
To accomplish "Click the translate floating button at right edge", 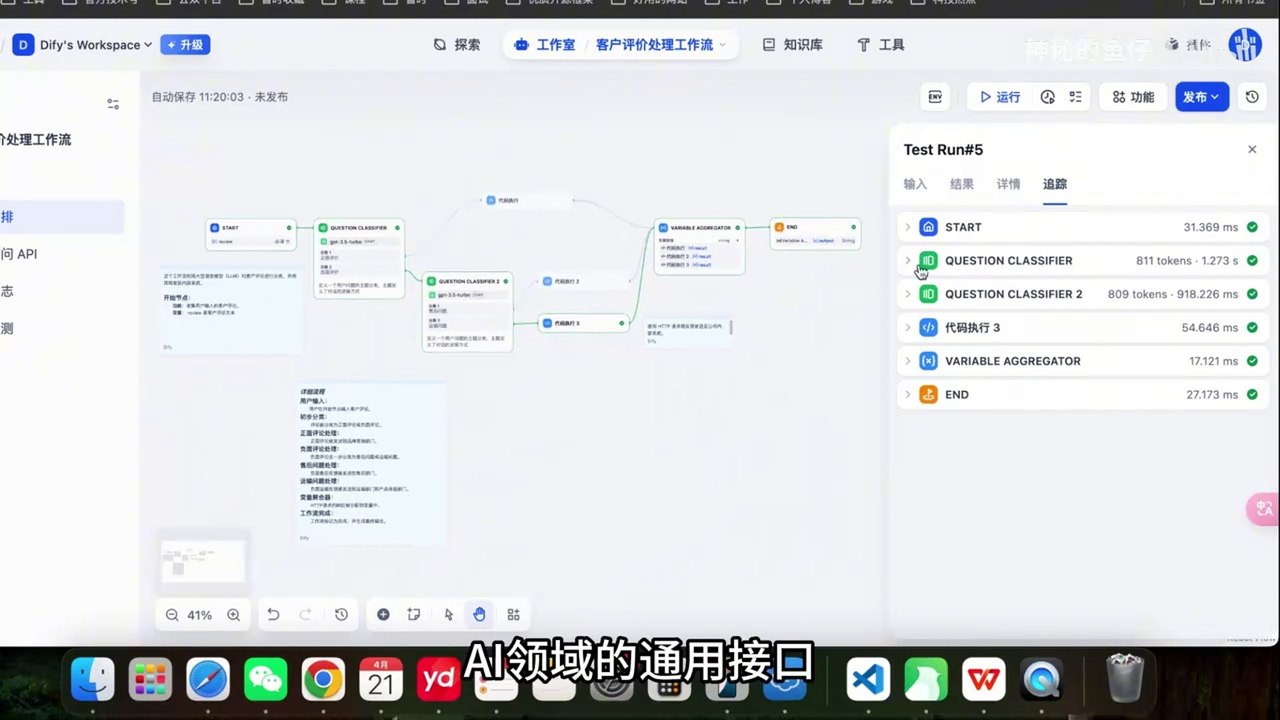I will point(1264,509).
